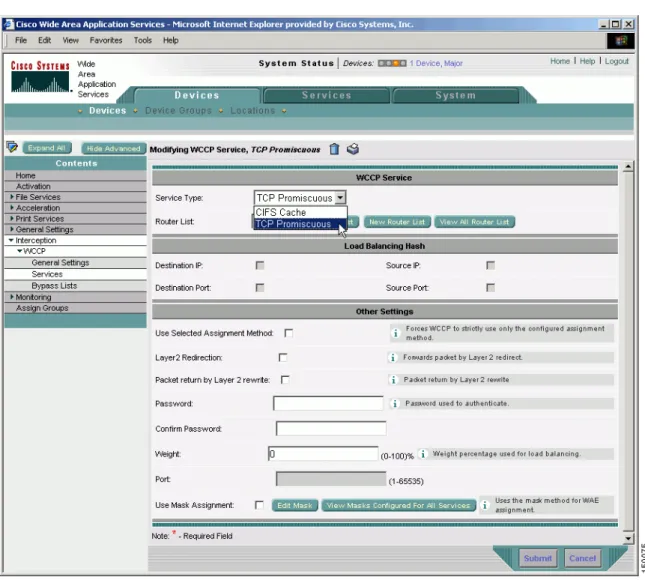
Task: Check Use Selected Assignment Method
Action: tap(289, 333)
